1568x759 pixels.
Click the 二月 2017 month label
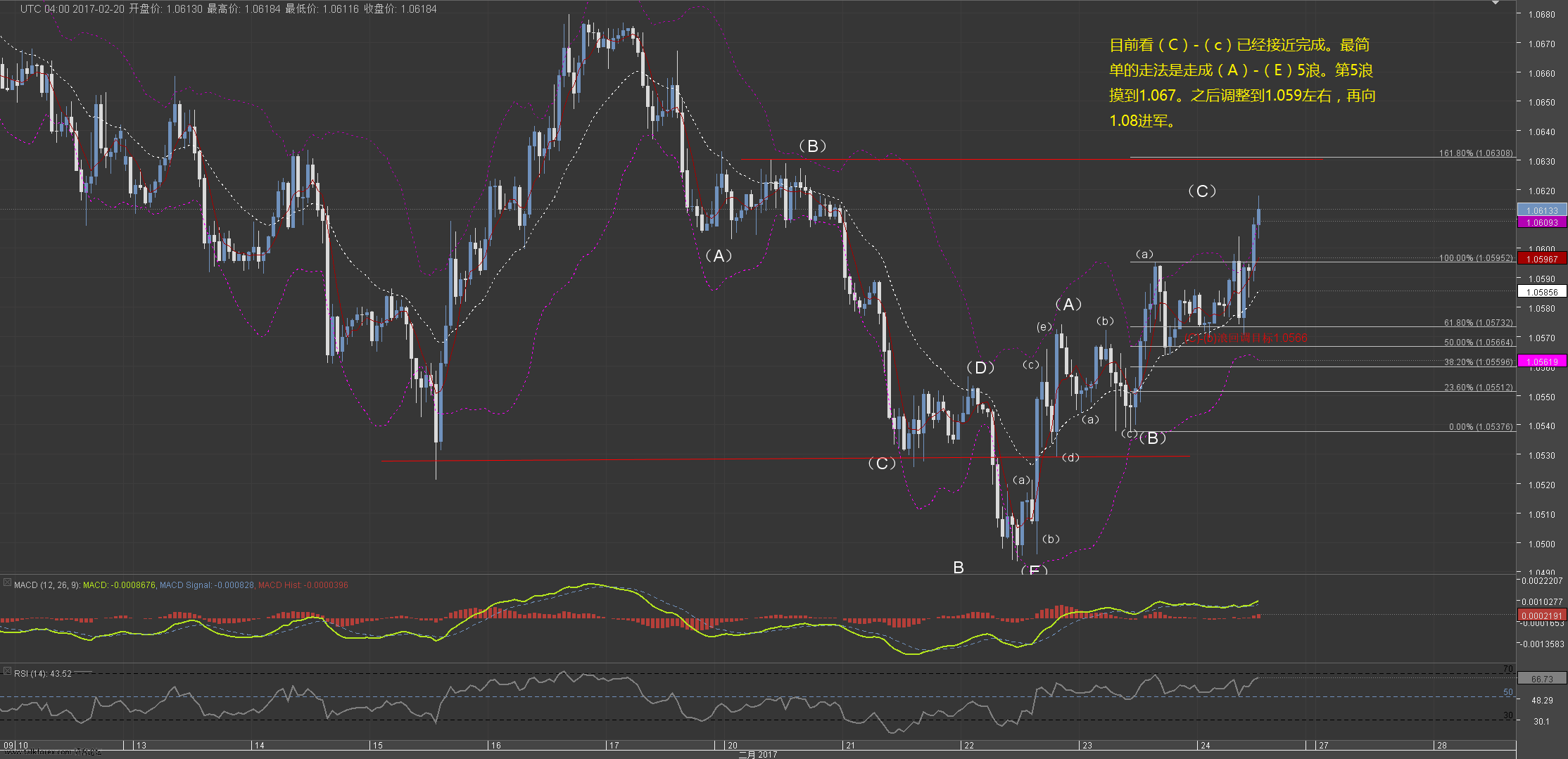(758, 754)
